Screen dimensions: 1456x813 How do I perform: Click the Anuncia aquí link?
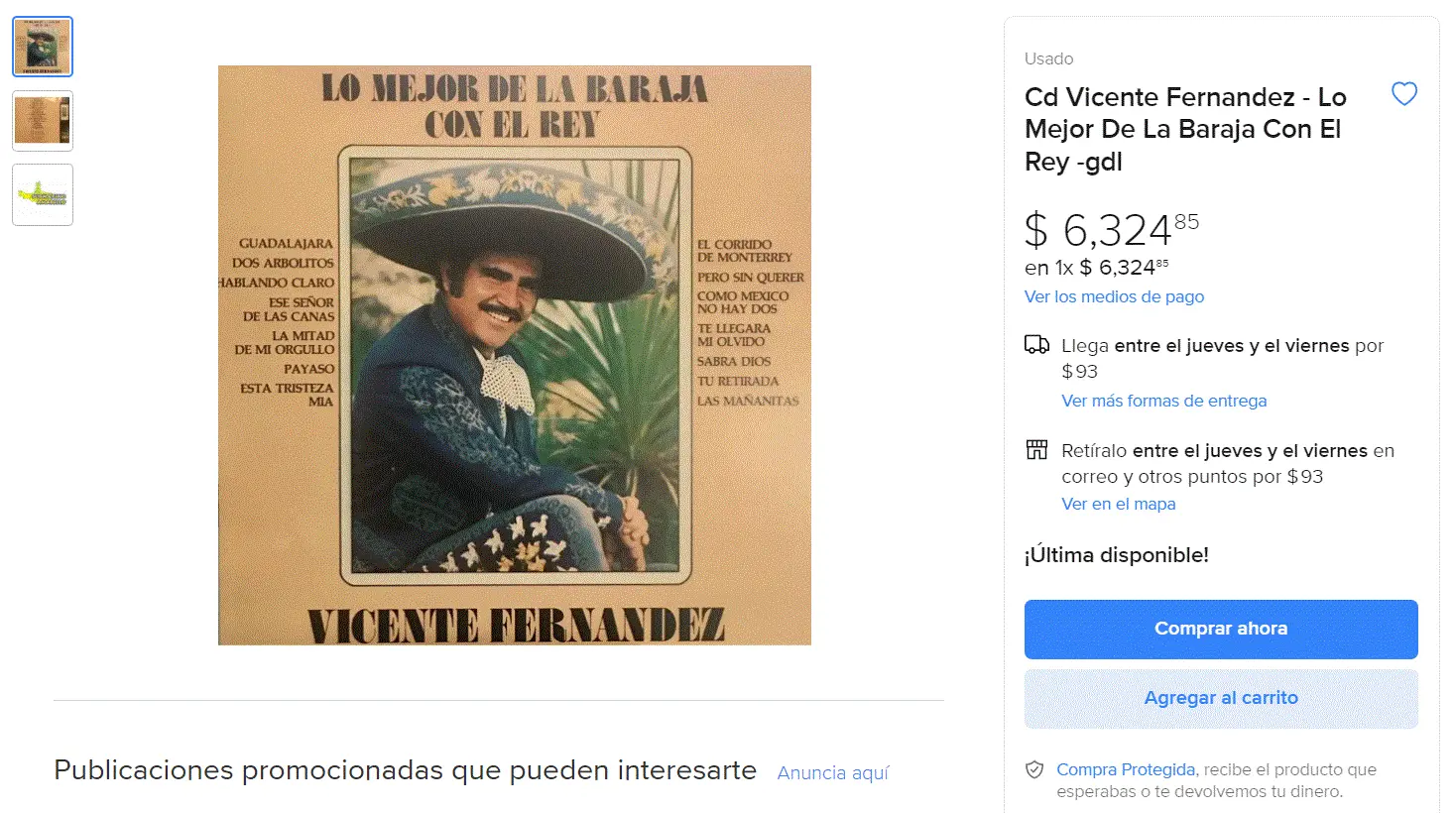(x=833, y=773)
